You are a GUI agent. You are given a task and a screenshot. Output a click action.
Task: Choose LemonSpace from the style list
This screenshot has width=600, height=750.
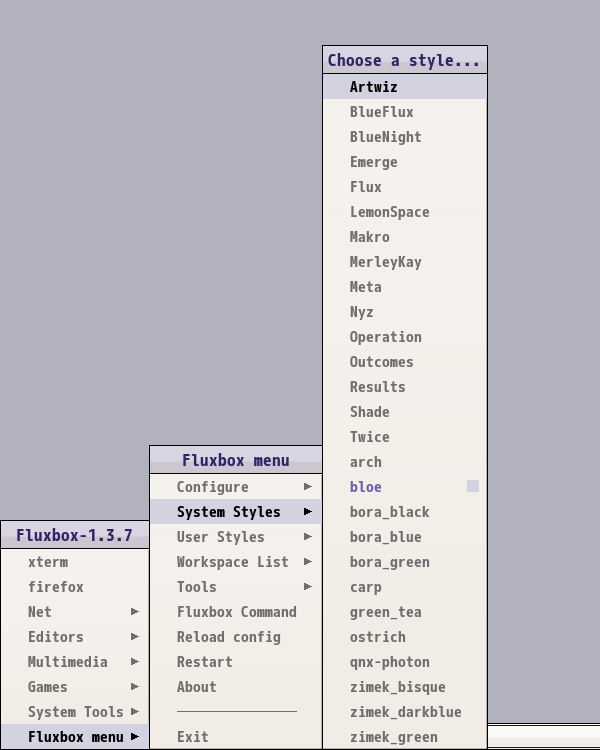tap(405, 212)
